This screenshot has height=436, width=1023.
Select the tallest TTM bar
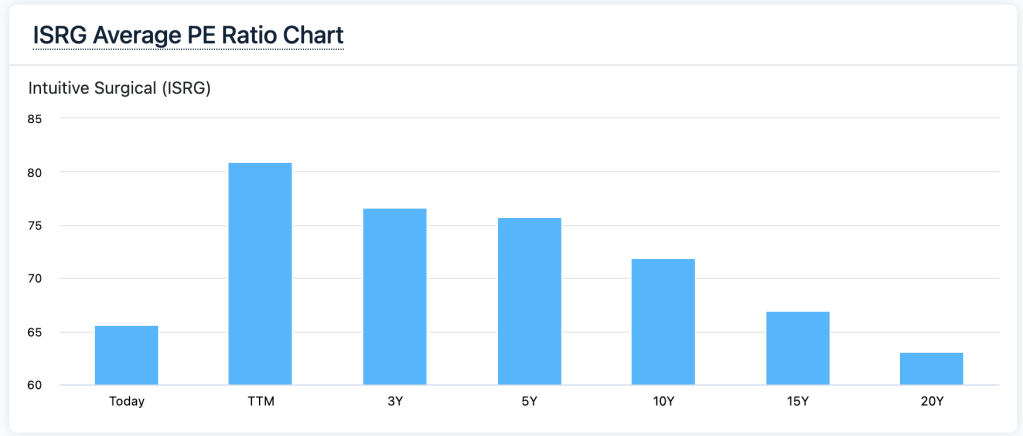coord(260,274)
